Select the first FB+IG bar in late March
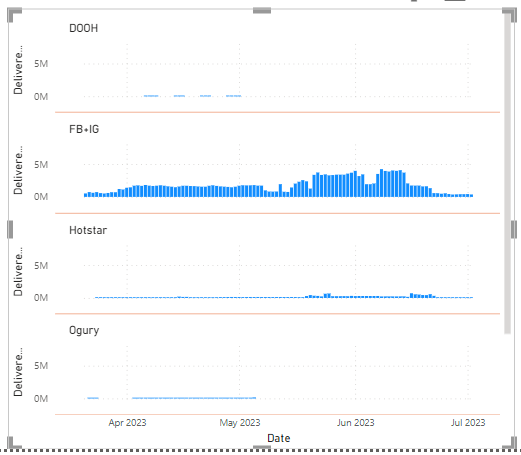This screenshot has height=455, width=521. point(86,195)
